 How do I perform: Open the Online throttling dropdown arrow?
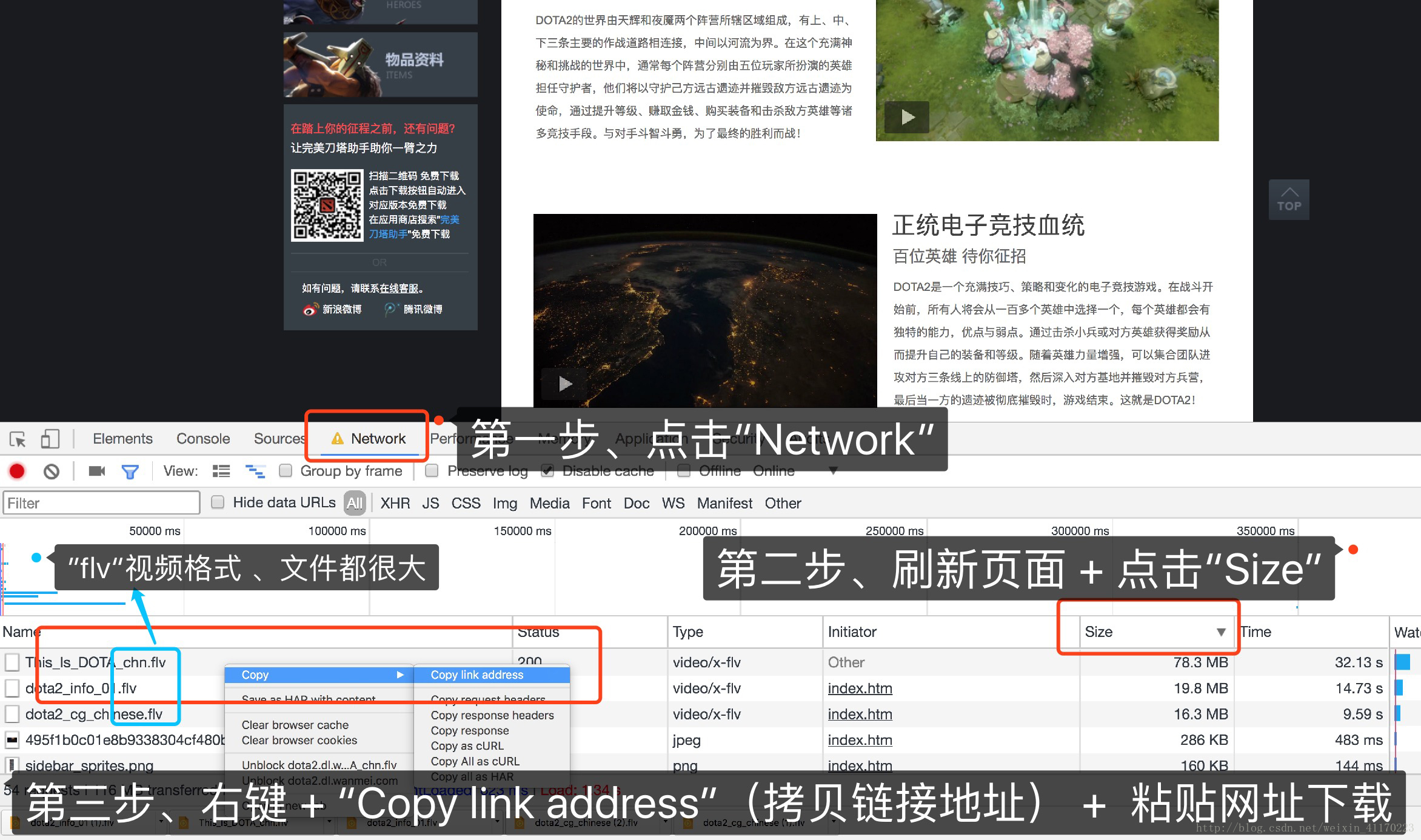point(833,471)
